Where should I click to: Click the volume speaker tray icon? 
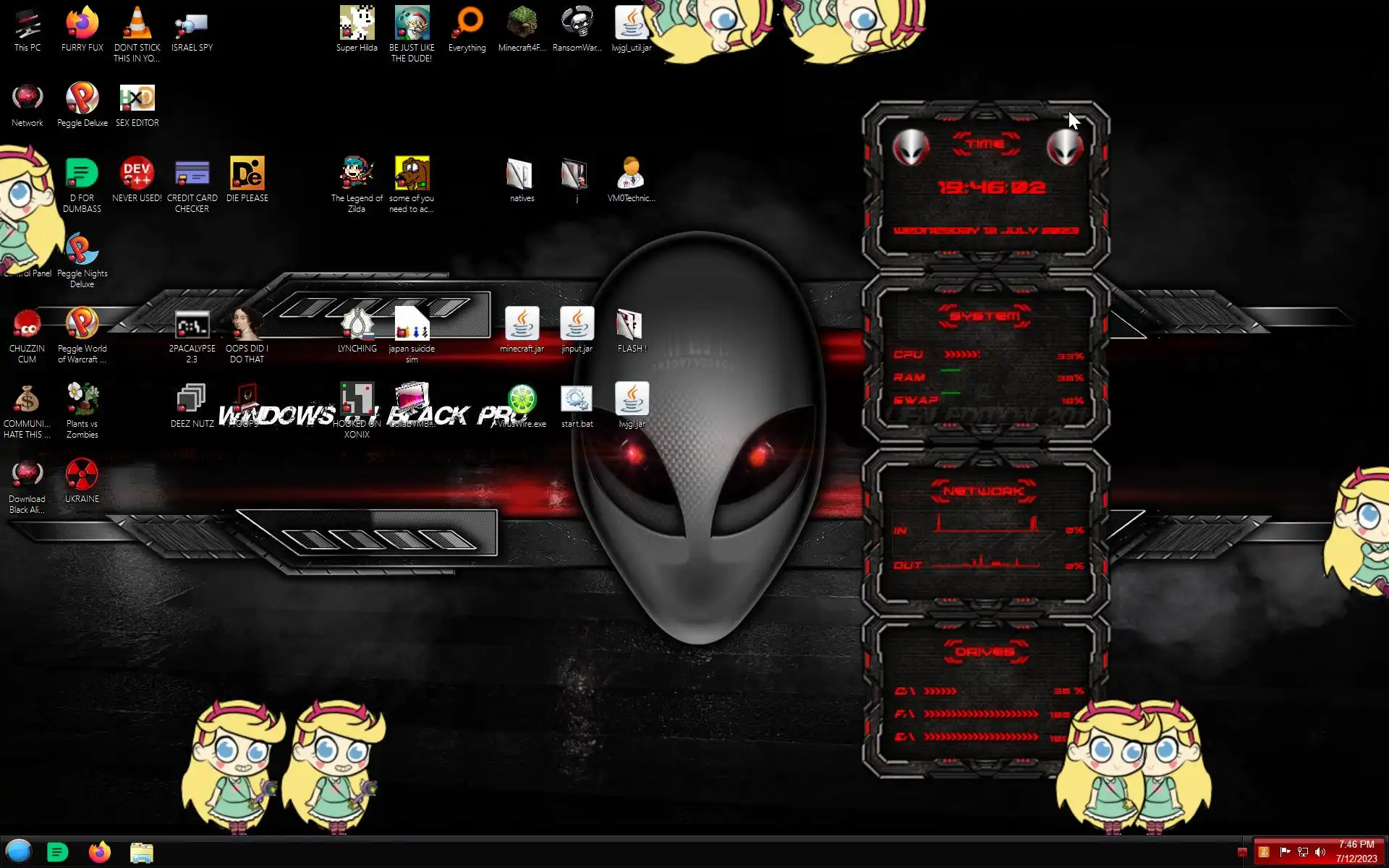pos(1320,852)
